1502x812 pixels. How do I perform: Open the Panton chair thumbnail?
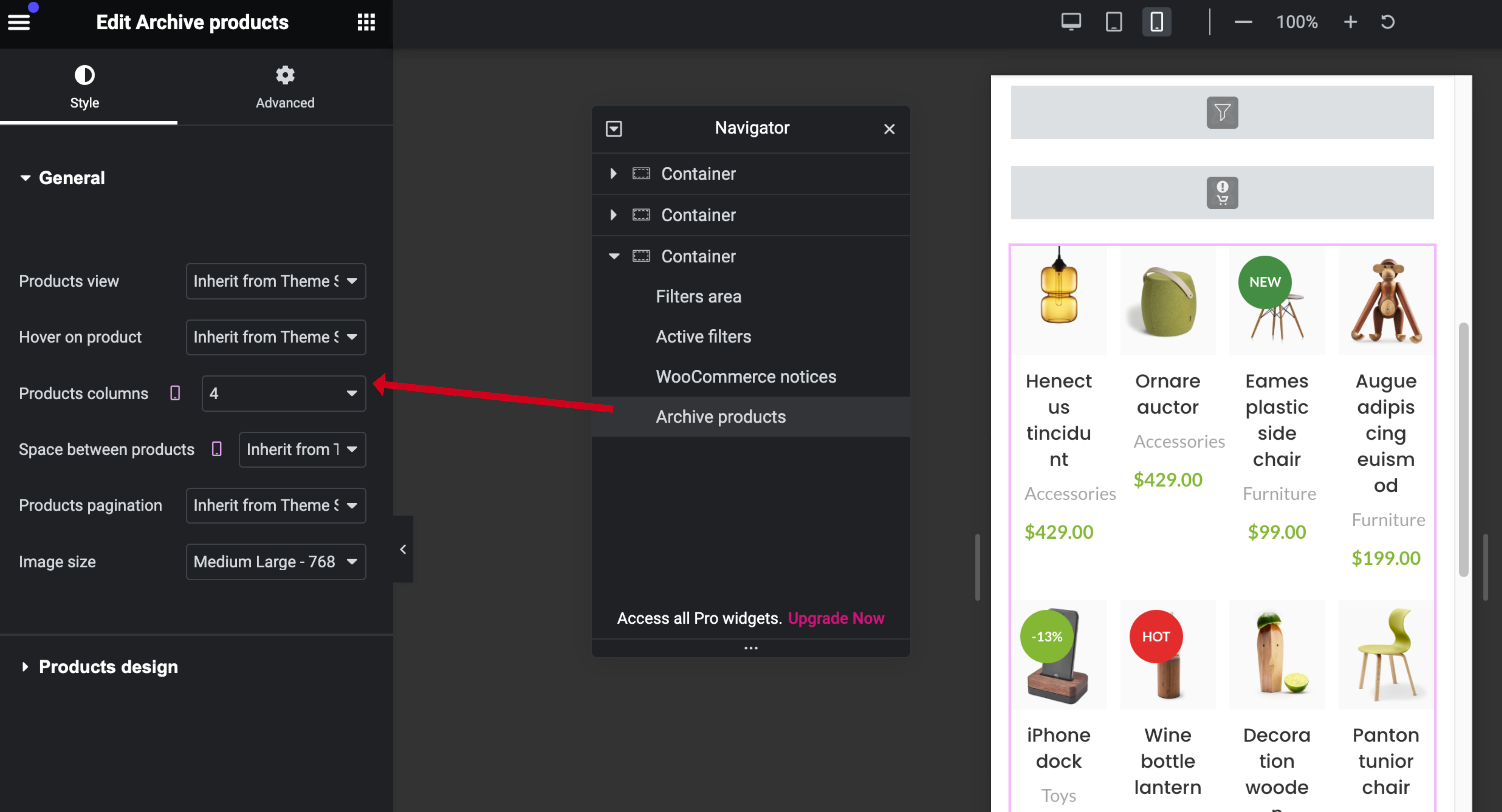pyautogui.click(x=1386, y=655)
